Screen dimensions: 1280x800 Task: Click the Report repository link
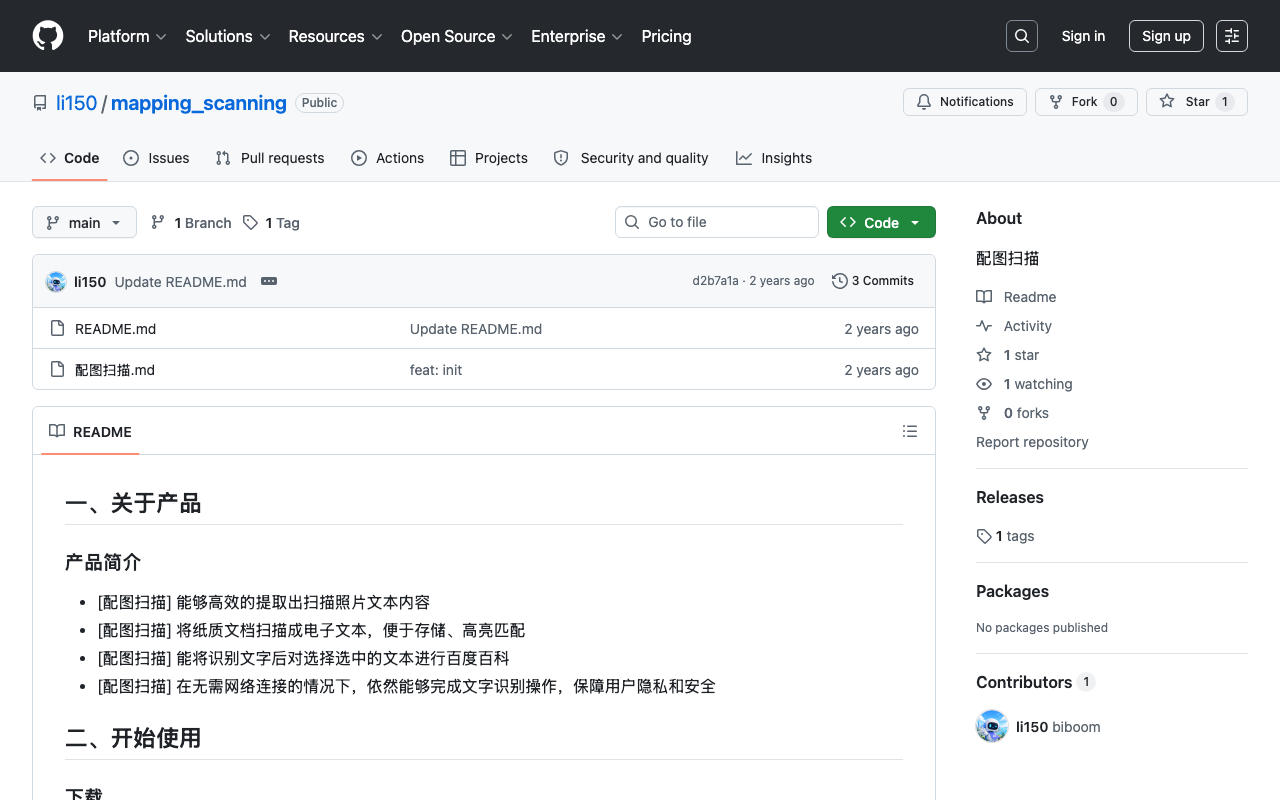1032,442
